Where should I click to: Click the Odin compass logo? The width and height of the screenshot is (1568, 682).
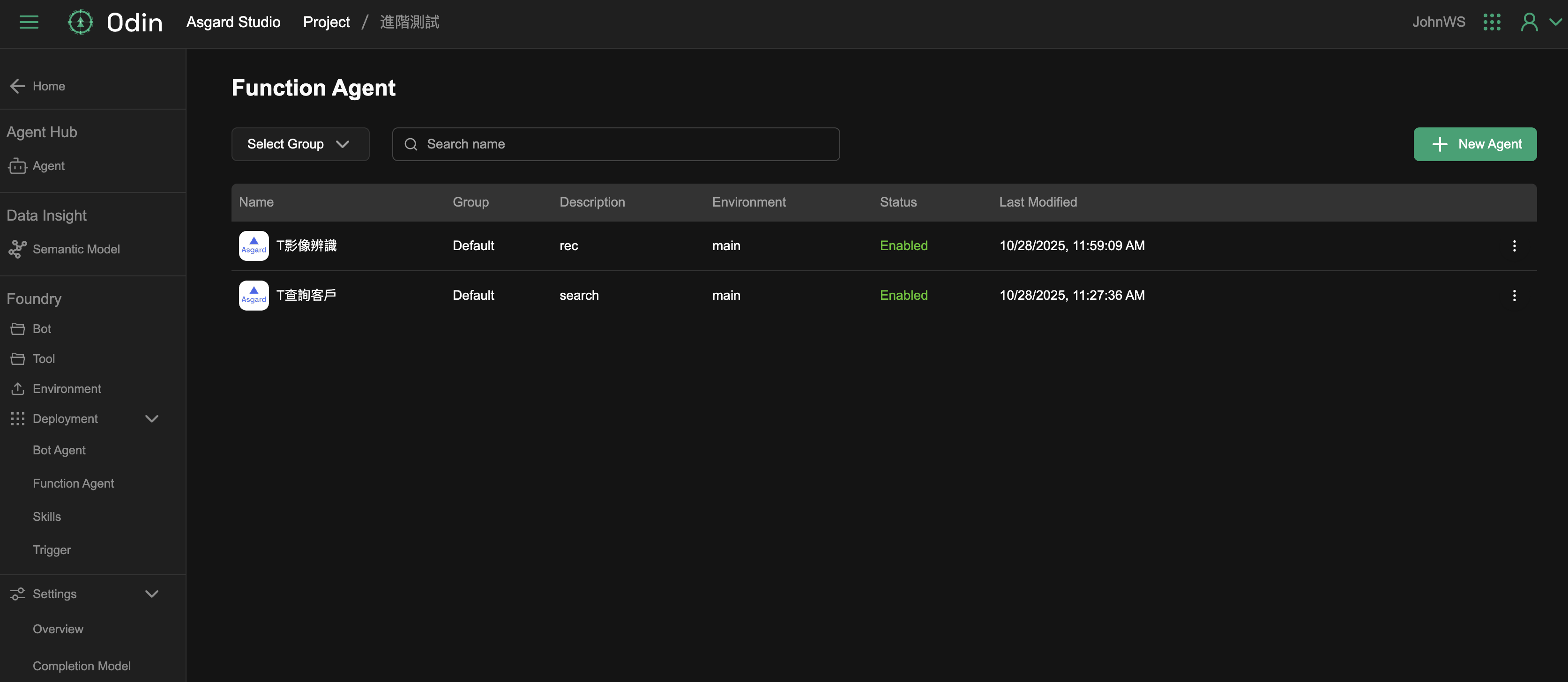[x=80, y=22]
